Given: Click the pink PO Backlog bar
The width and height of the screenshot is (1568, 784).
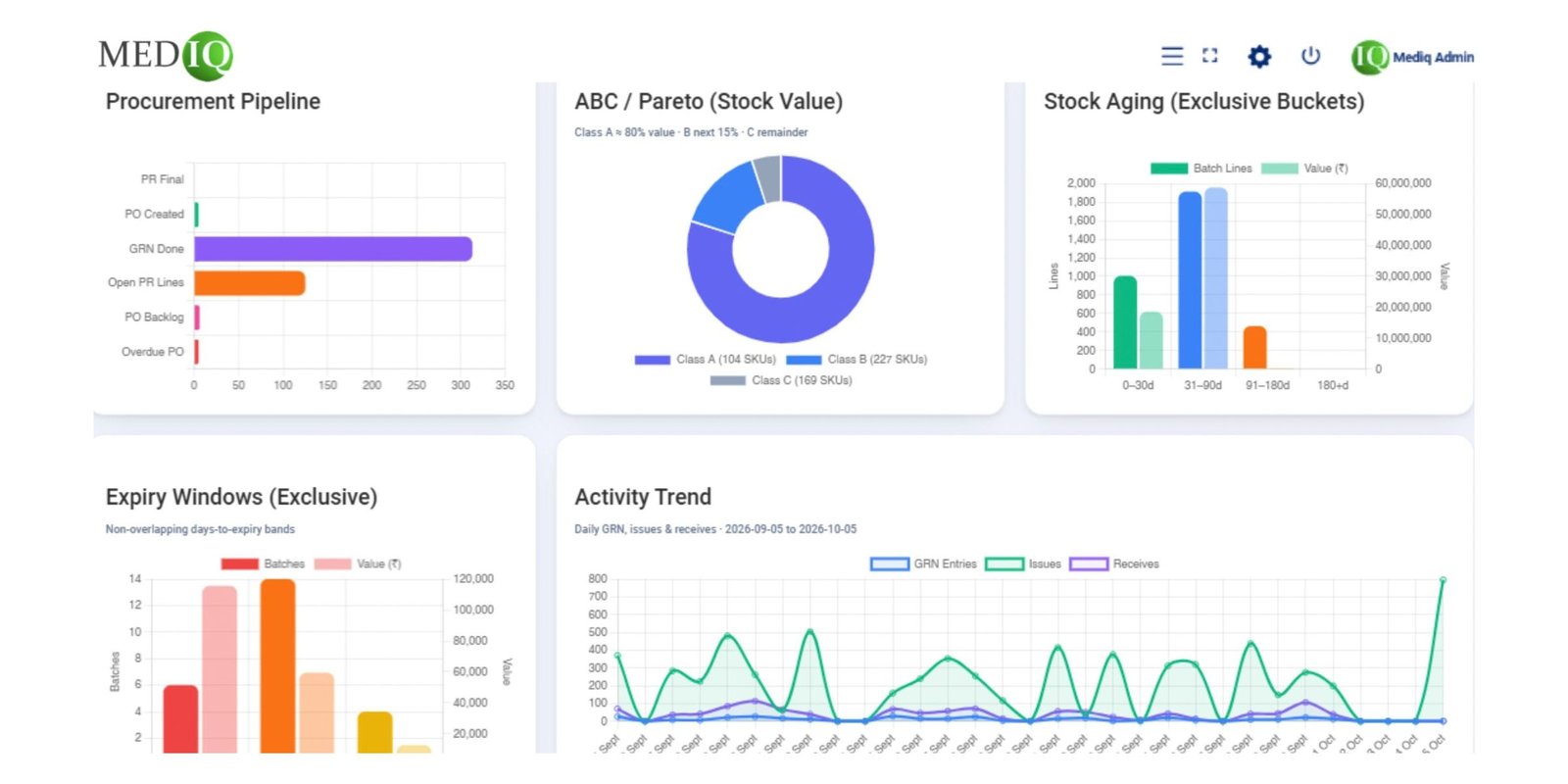Looking at the screenshot, I should click(x=197, y=318).
